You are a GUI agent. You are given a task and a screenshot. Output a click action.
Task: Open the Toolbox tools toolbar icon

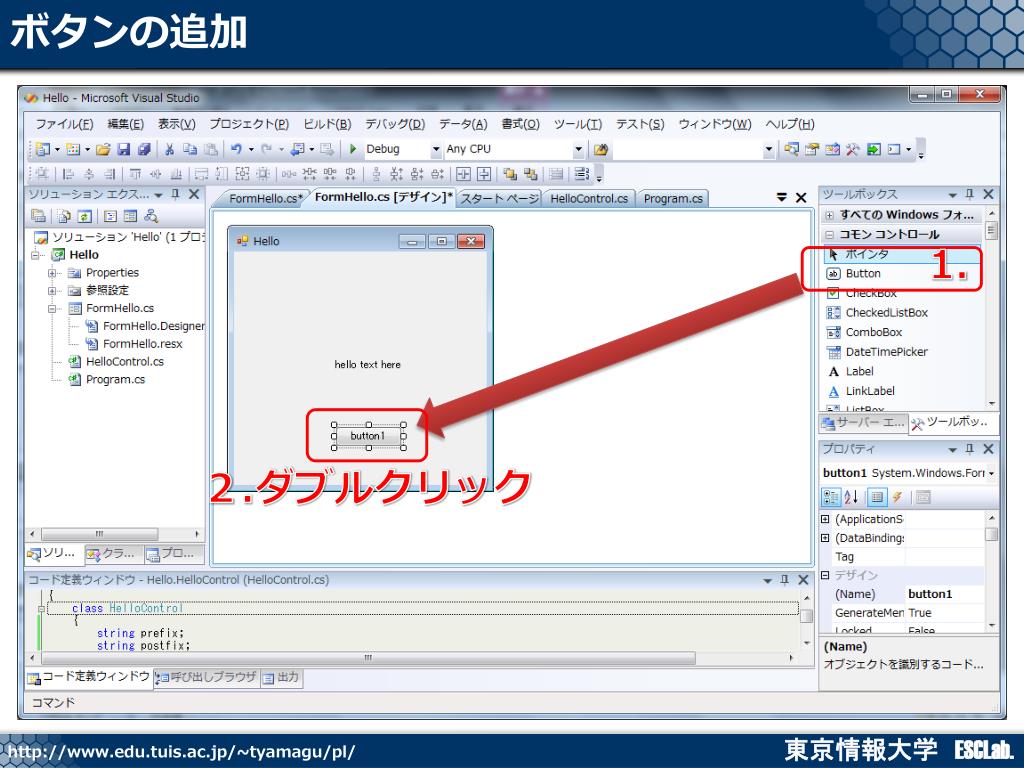pyautogui.click(x=852, y=150)
